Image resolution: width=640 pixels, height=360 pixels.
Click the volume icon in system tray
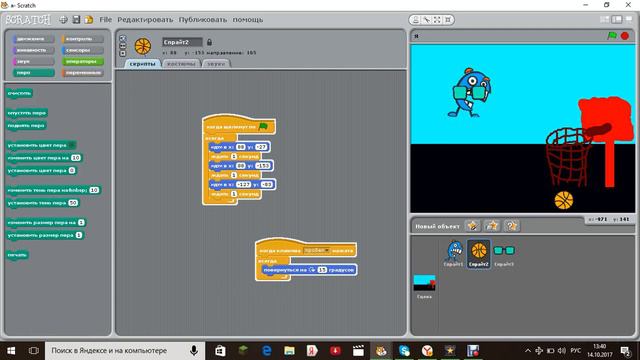click(x=562, y=351)
